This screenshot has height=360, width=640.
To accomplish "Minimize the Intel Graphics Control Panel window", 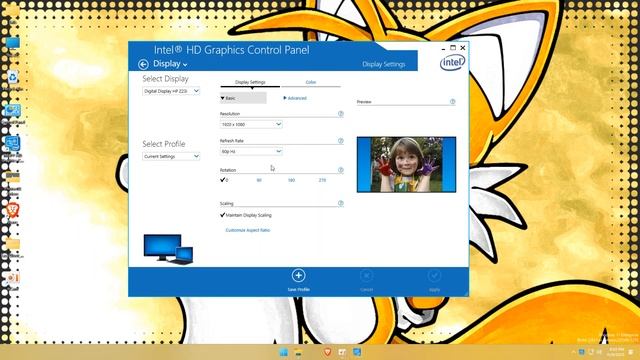I will point(443,48).
